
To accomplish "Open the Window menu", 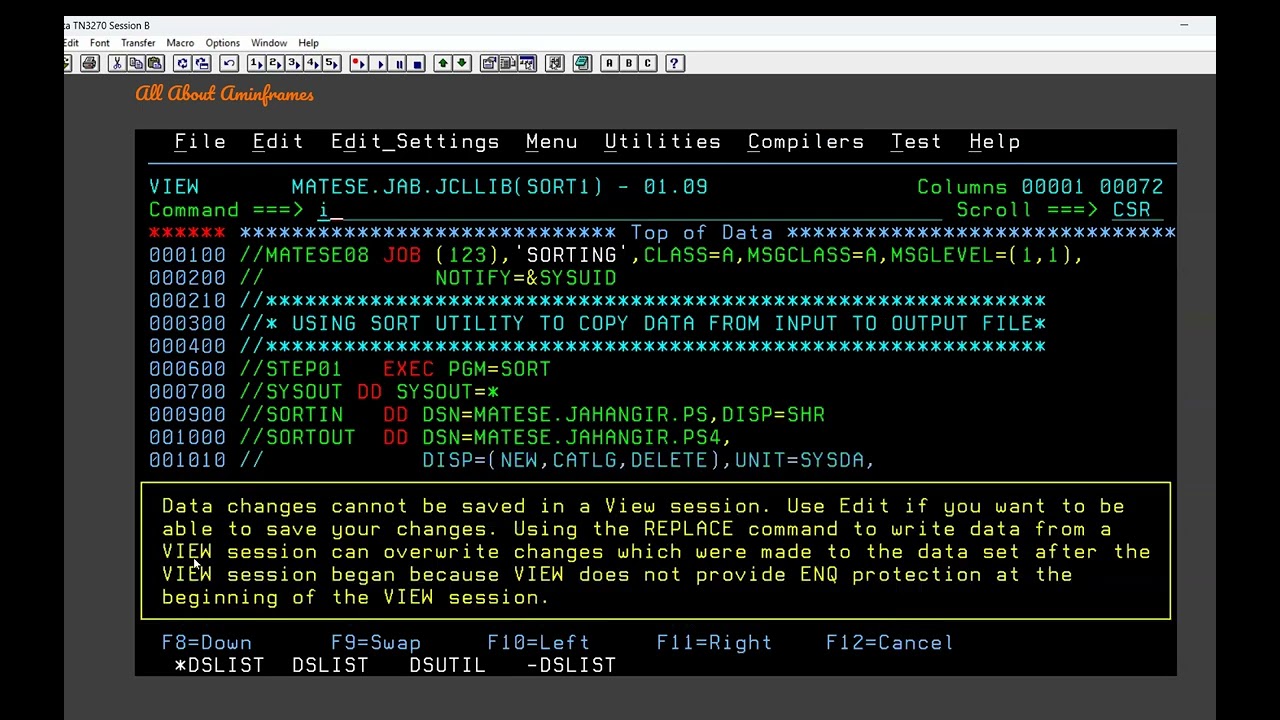I will [269, 43].
